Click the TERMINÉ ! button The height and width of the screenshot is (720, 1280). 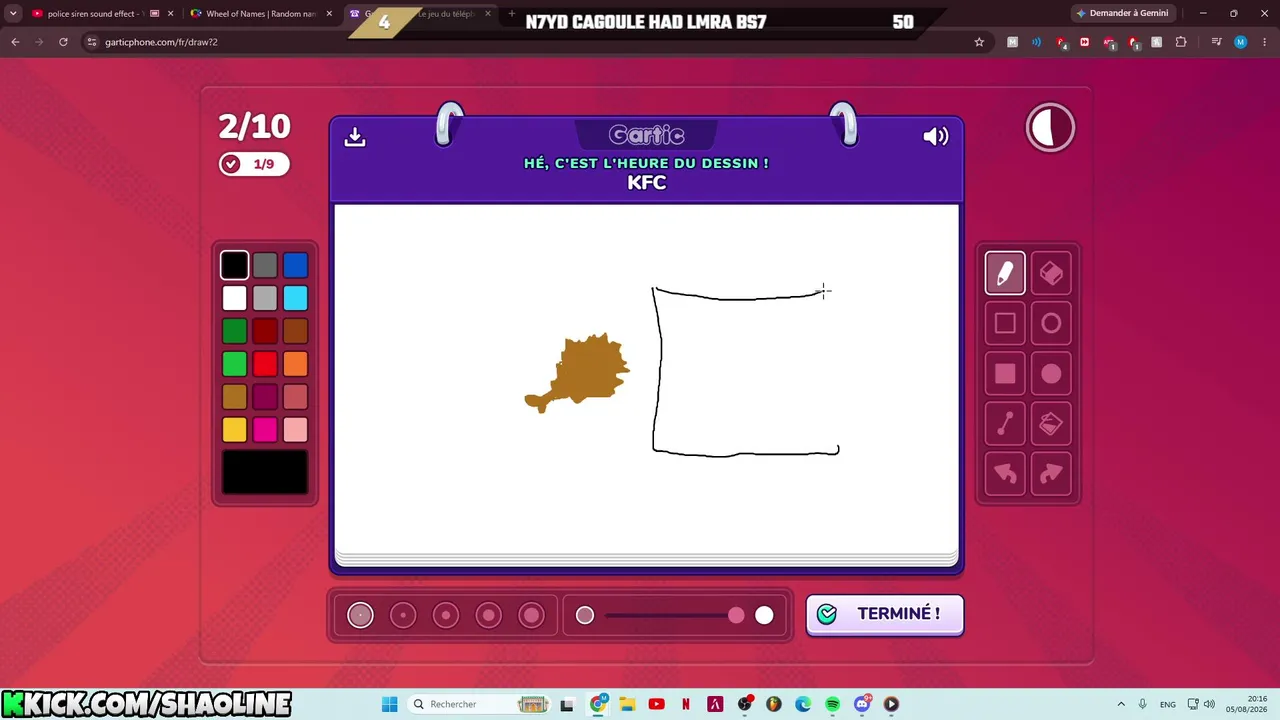tap(885, 614)
